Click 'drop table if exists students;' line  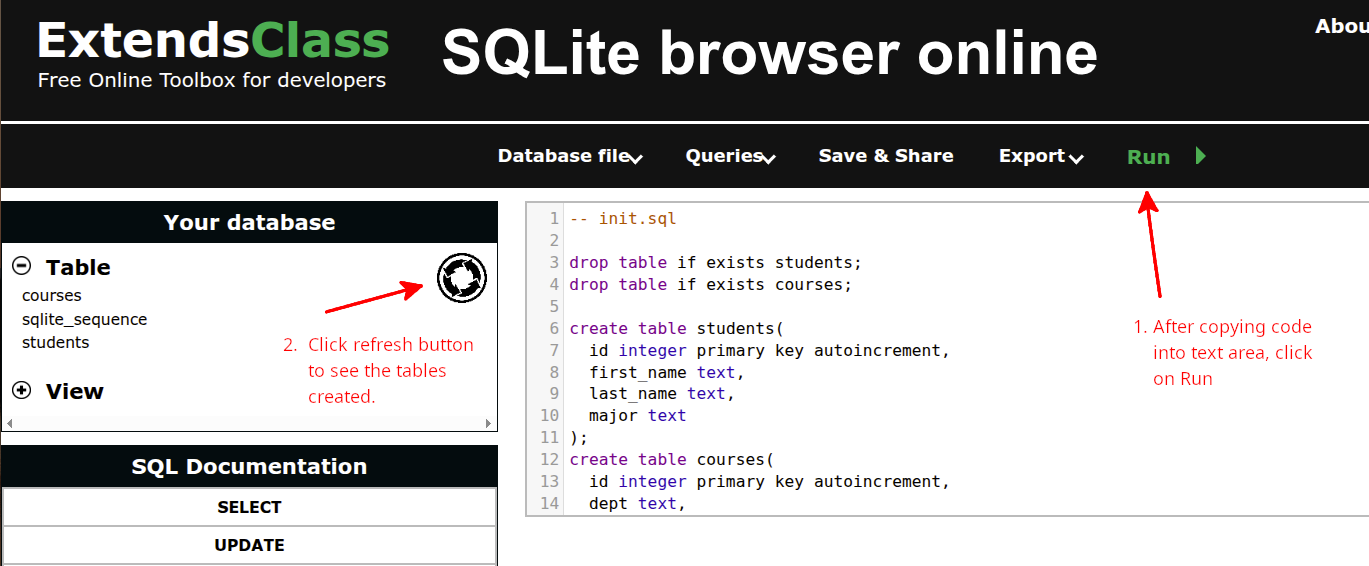[x=715, y=262]
